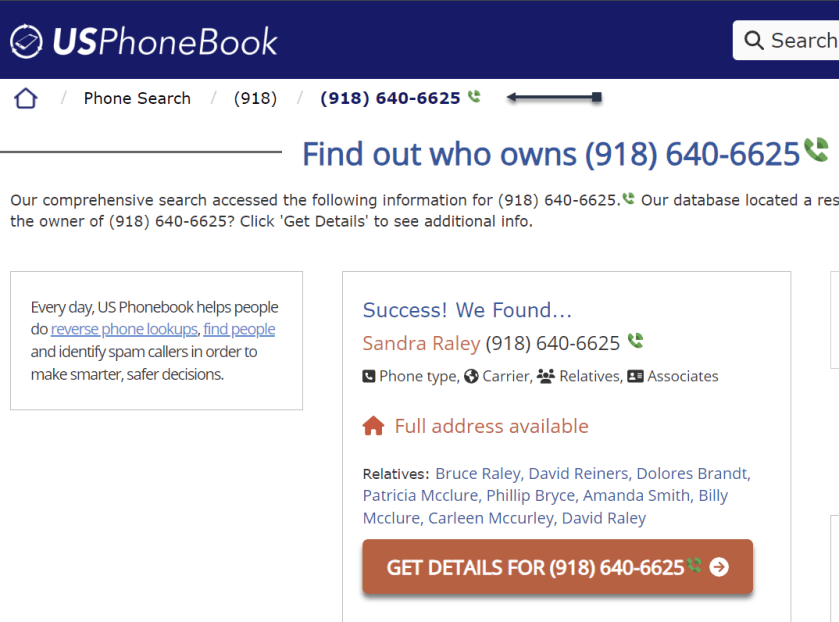839x622 pixels.
Task: Select relative Dolores Brandt
Action: pos(692,473)
